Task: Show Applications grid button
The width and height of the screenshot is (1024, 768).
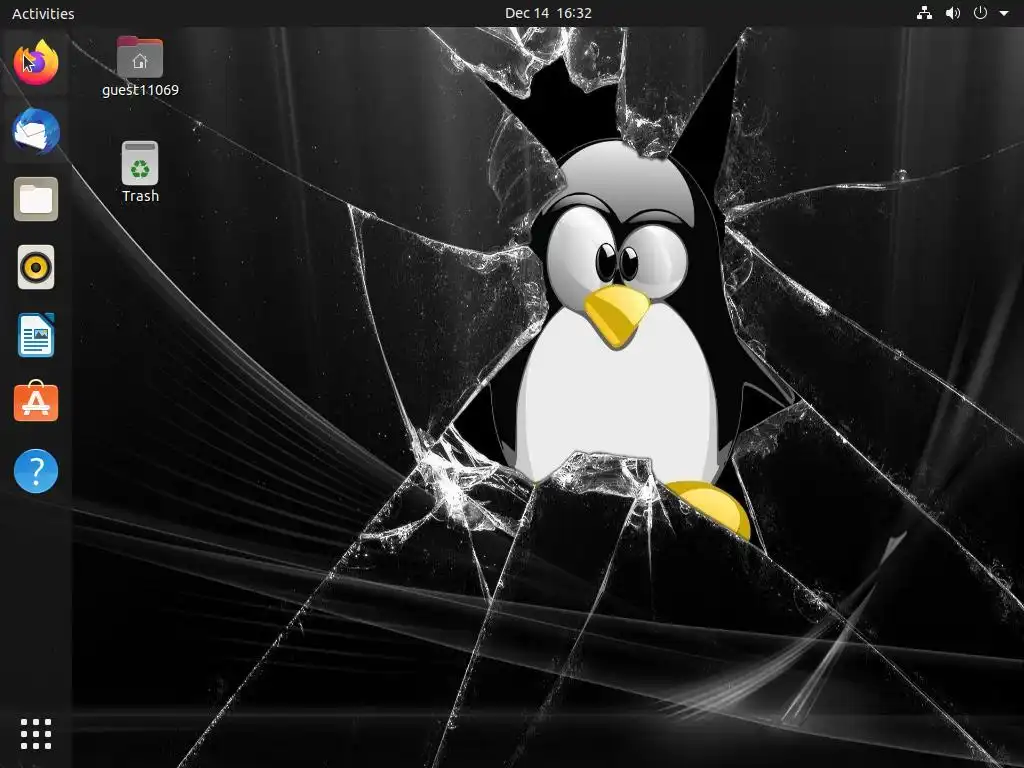Action: [36, 734]
